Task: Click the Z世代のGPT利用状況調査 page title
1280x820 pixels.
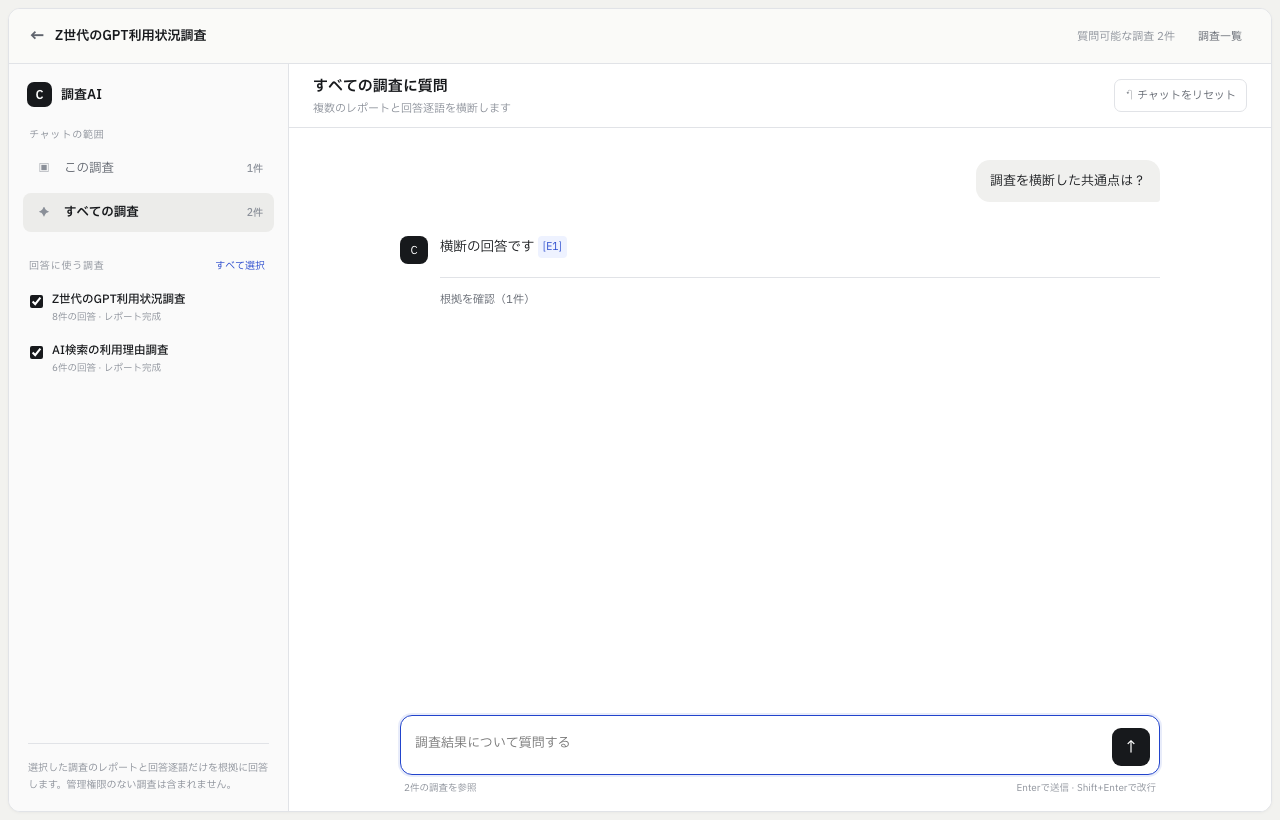Action: click(130, 35)
